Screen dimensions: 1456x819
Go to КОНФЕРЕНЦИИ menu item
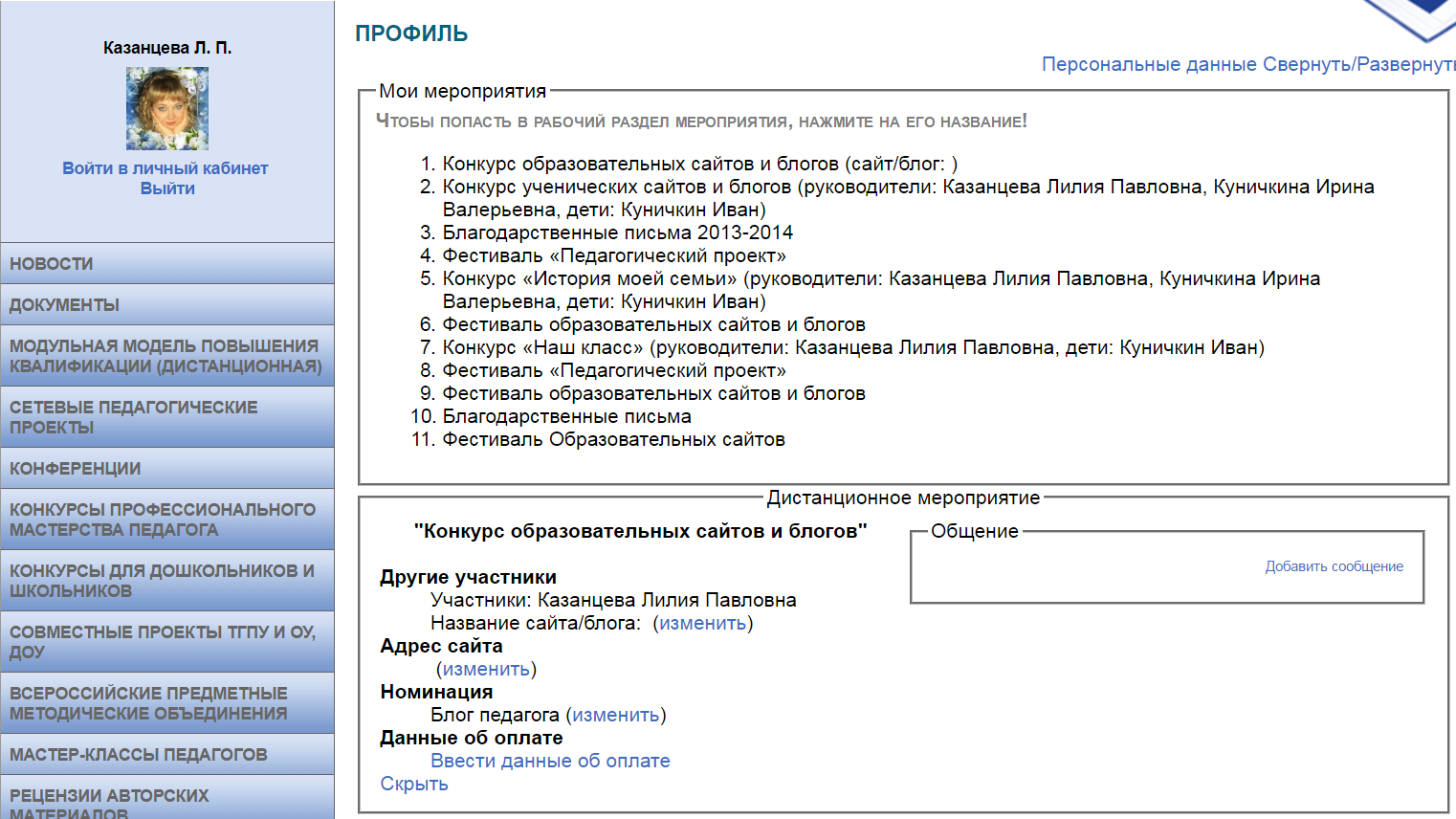167,468
